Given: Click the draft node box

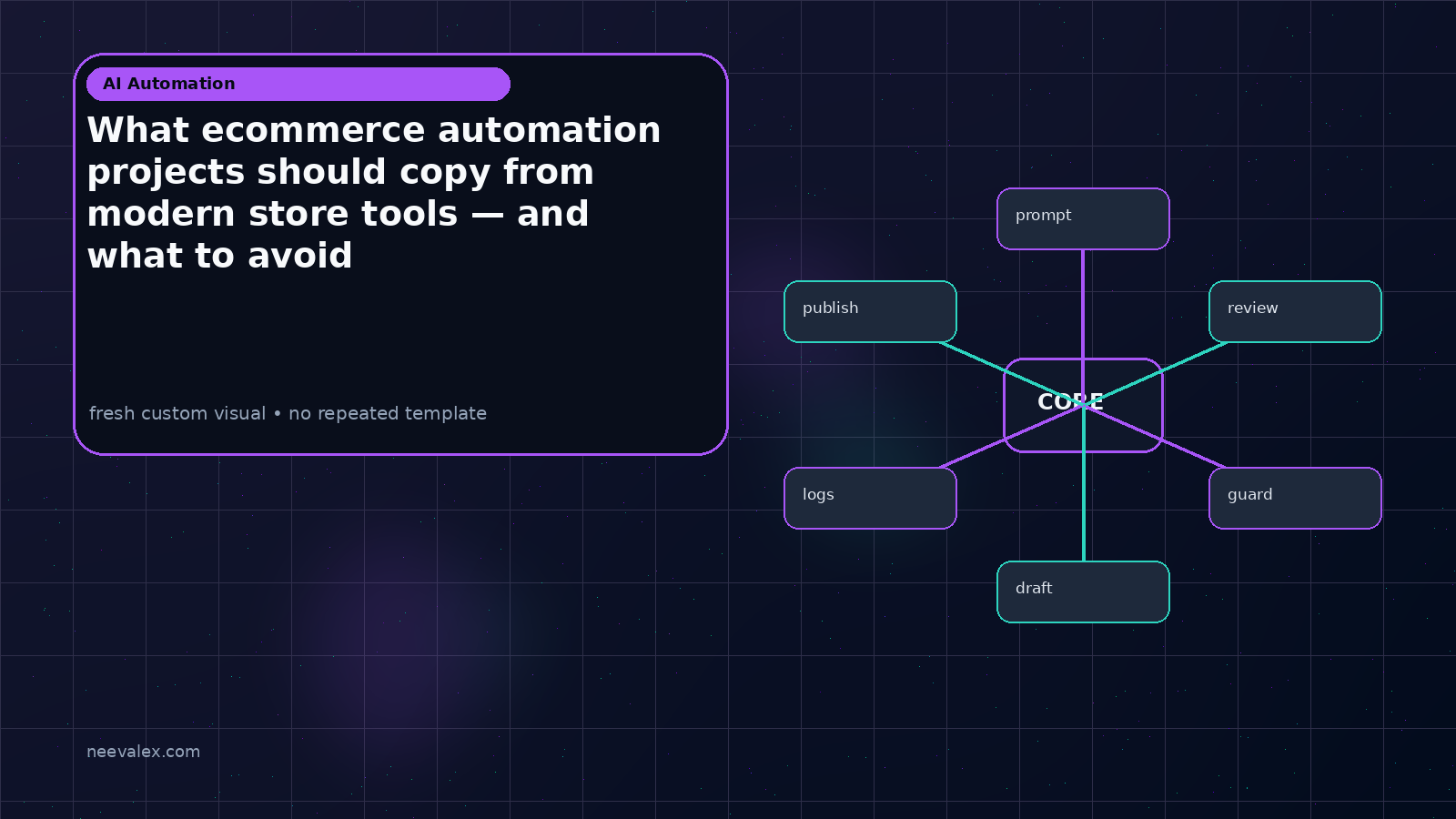Looking at the screenshot, I should [1083, 591].
